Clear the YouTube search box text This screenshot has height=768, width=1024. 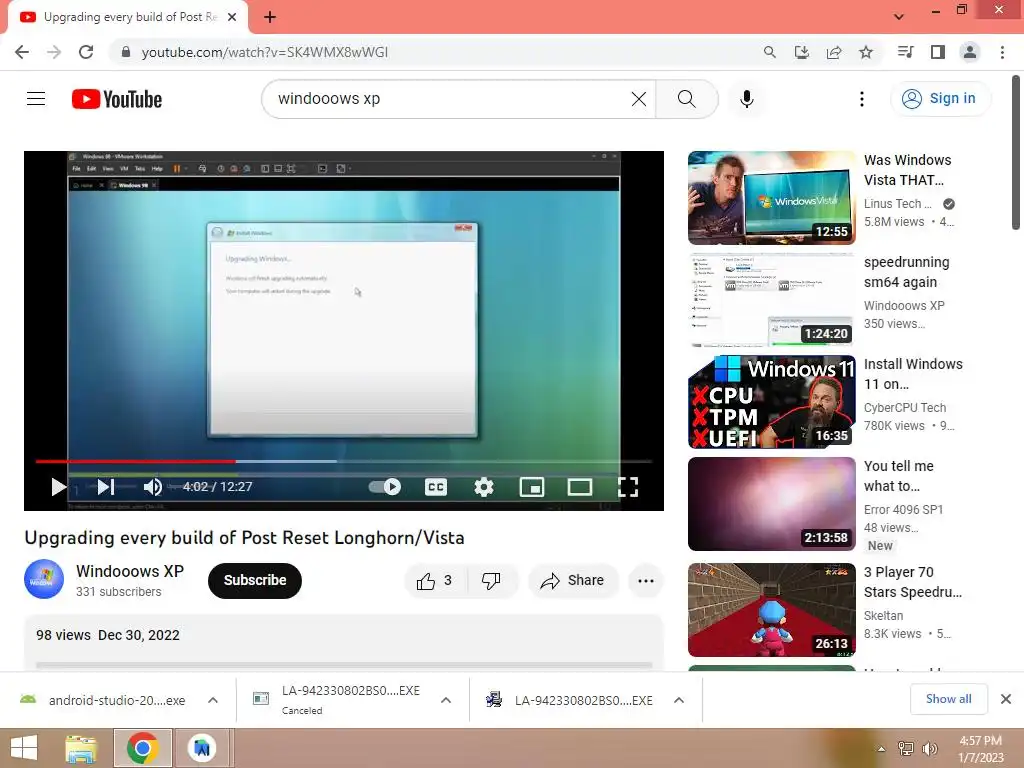pyautogui.click(x=639, y=99)
